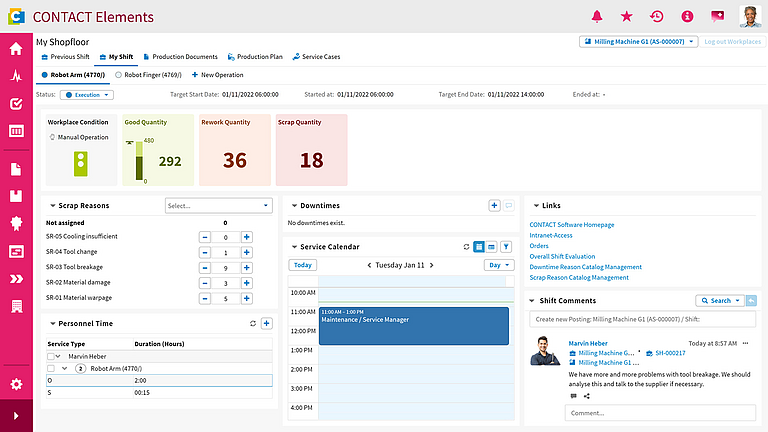Select Robot Finger (4769/) operation

(x=148, y=75)
